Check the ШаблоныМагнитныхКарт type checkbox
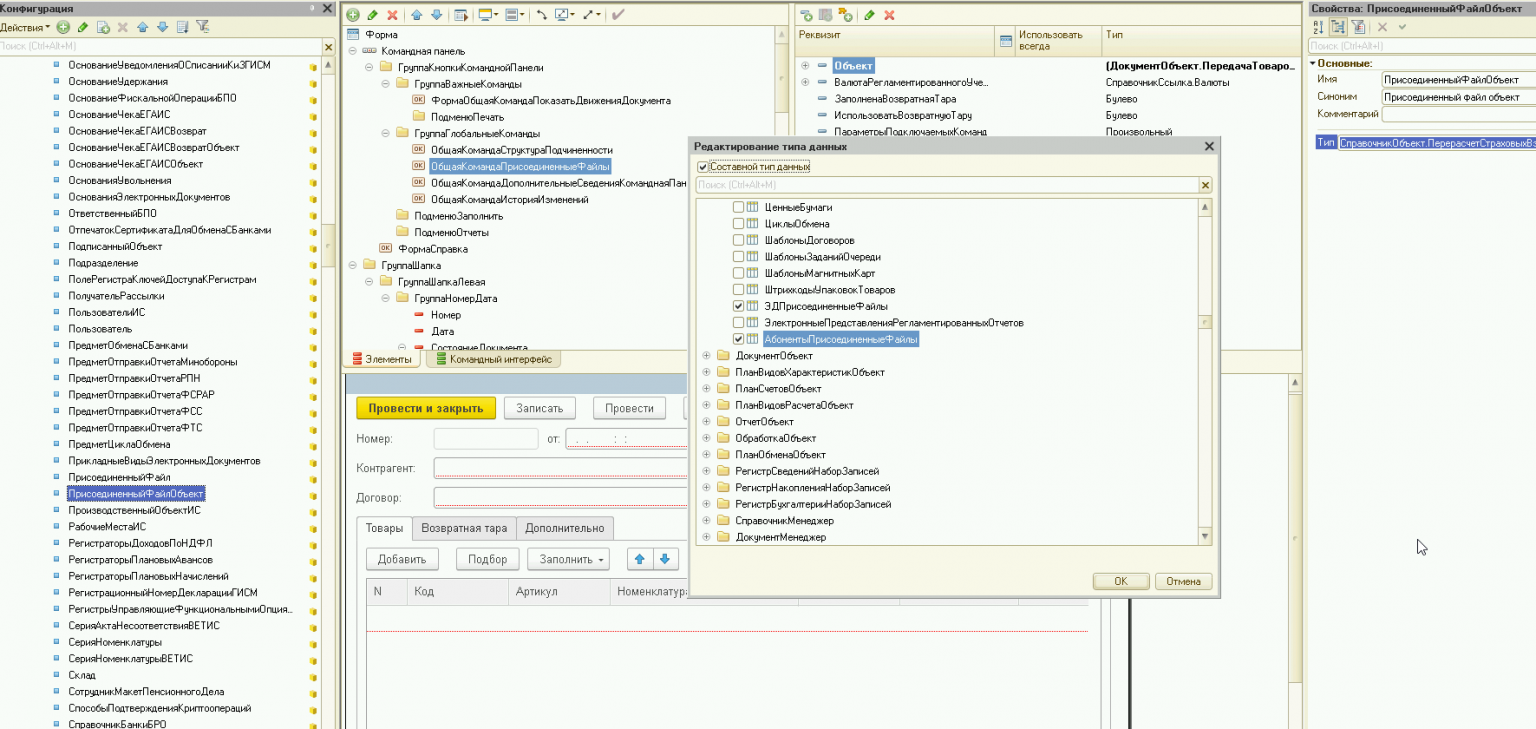1536x729 pixels. 738,273
